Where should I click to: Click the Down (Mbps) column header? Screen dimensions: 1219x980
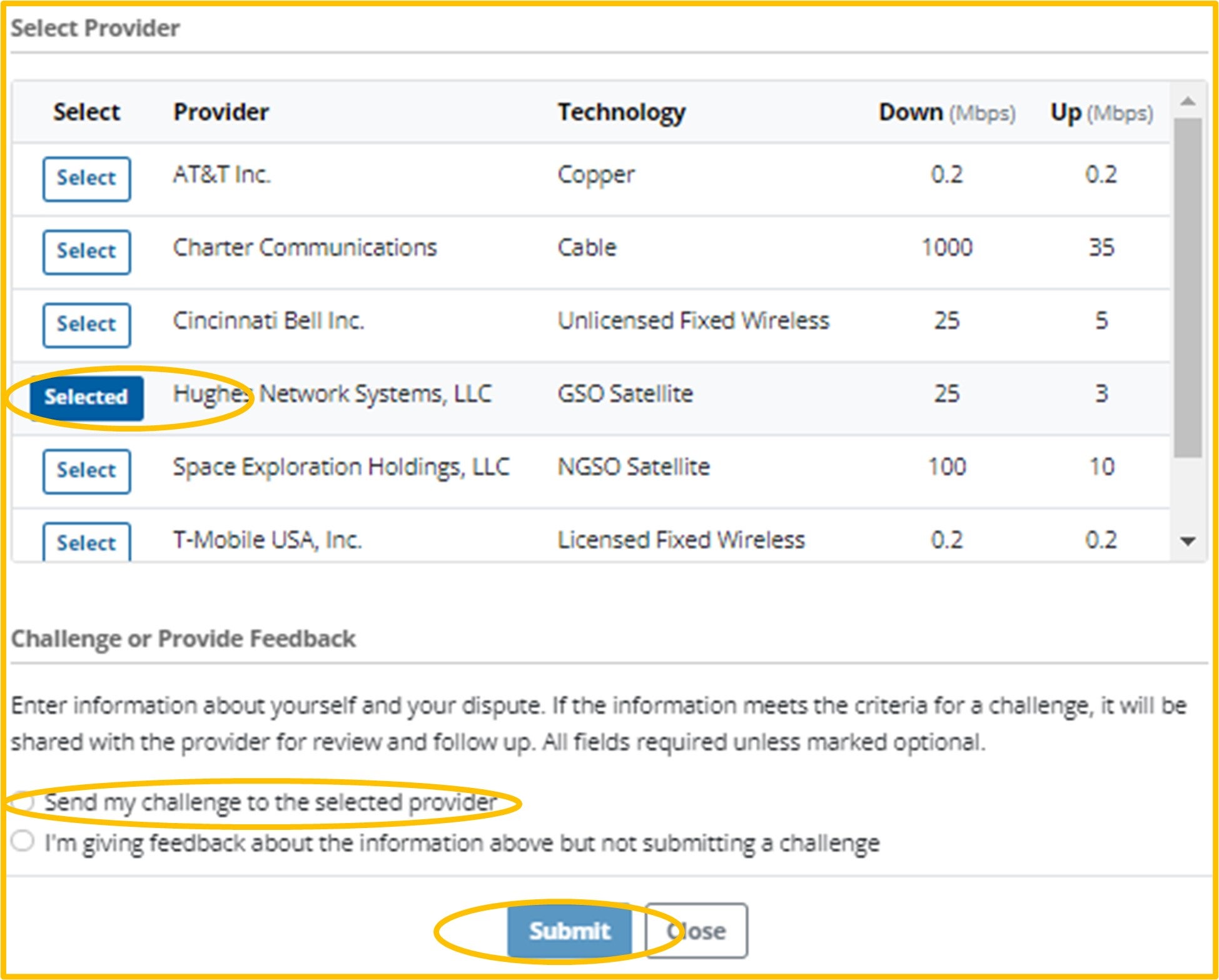point(947,113)
